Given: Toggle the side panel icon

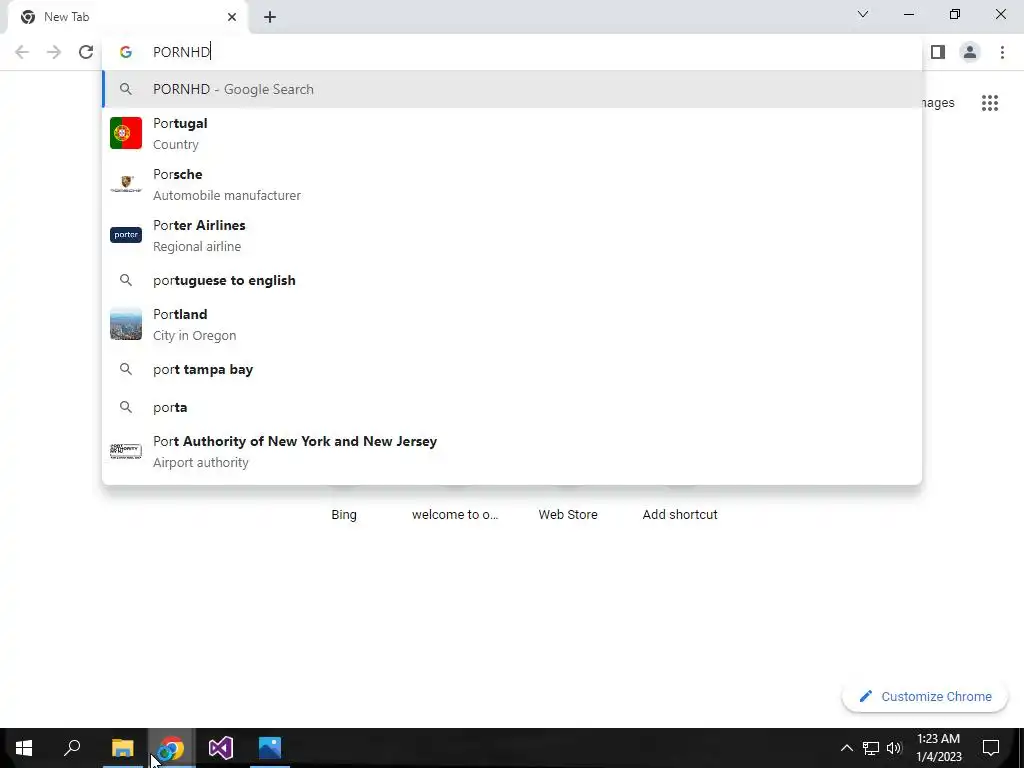Looking at the screenshot, I should click(x=938, y=52).
